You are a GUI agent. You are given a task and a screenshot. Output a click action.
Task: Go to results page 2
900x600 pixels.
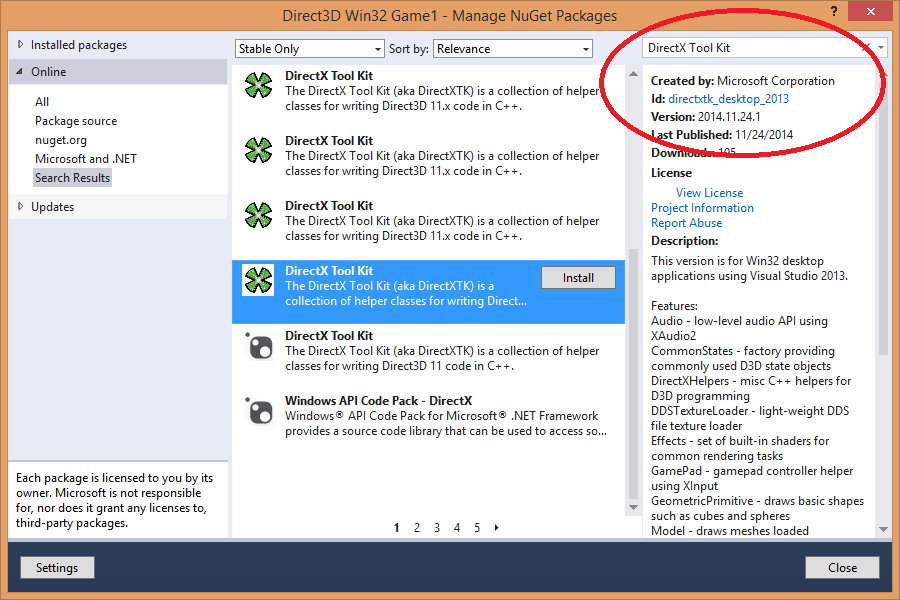pyautogui.click(x=417, y=528)
